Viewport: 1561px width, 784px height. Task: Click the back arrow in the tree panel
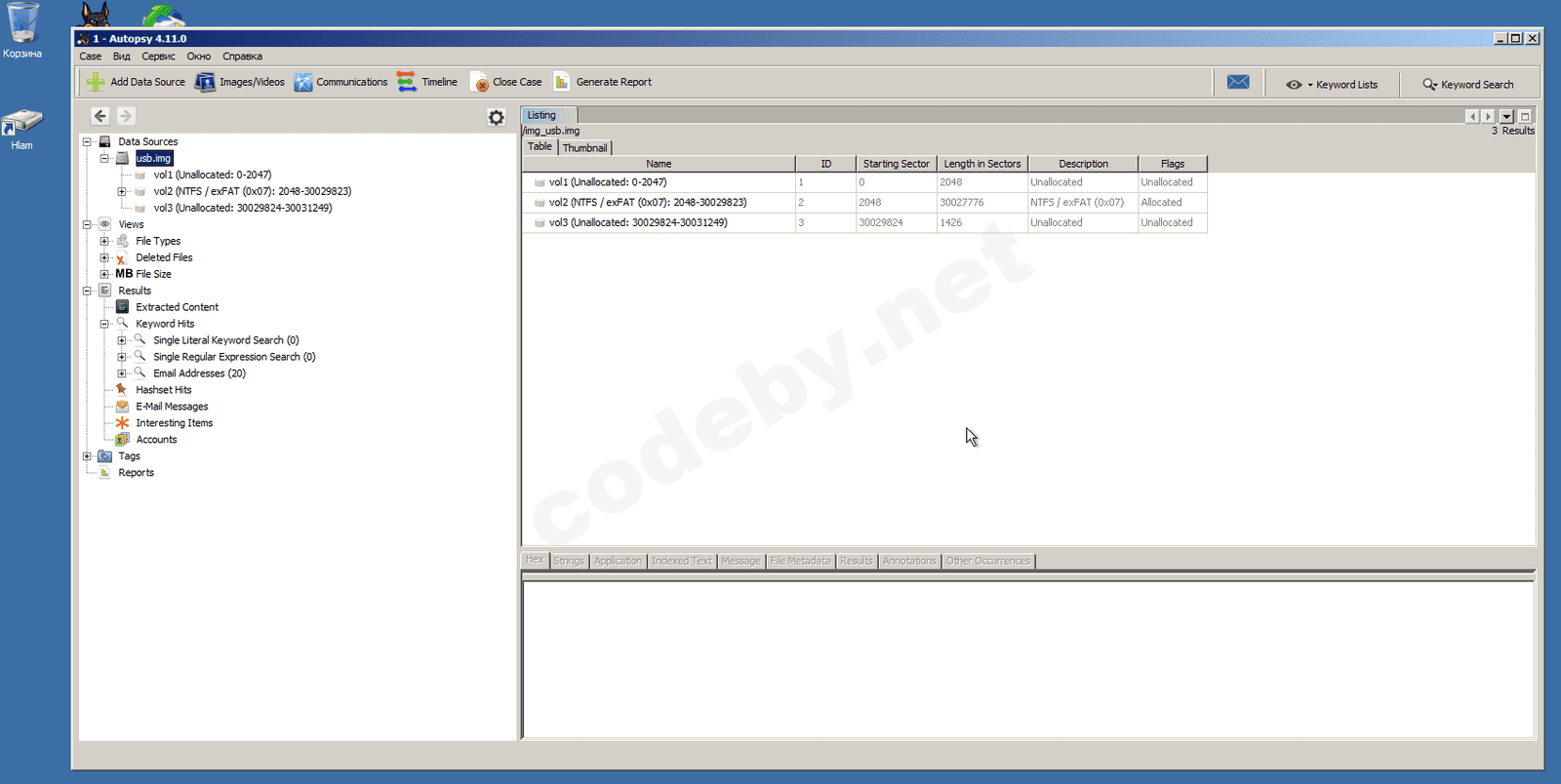coord(100,116)
